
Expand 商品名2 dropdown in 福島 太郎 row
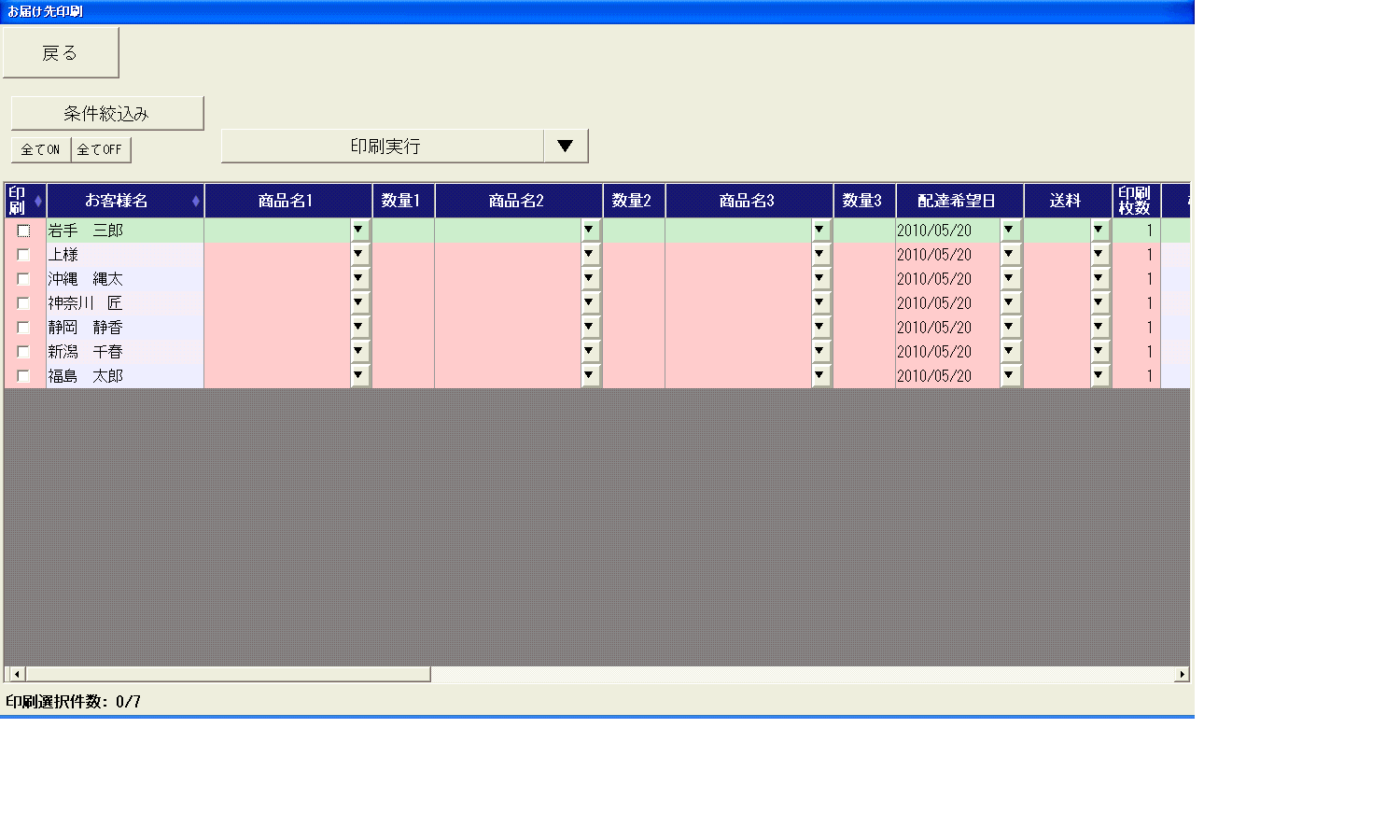[x=590, y=375]
